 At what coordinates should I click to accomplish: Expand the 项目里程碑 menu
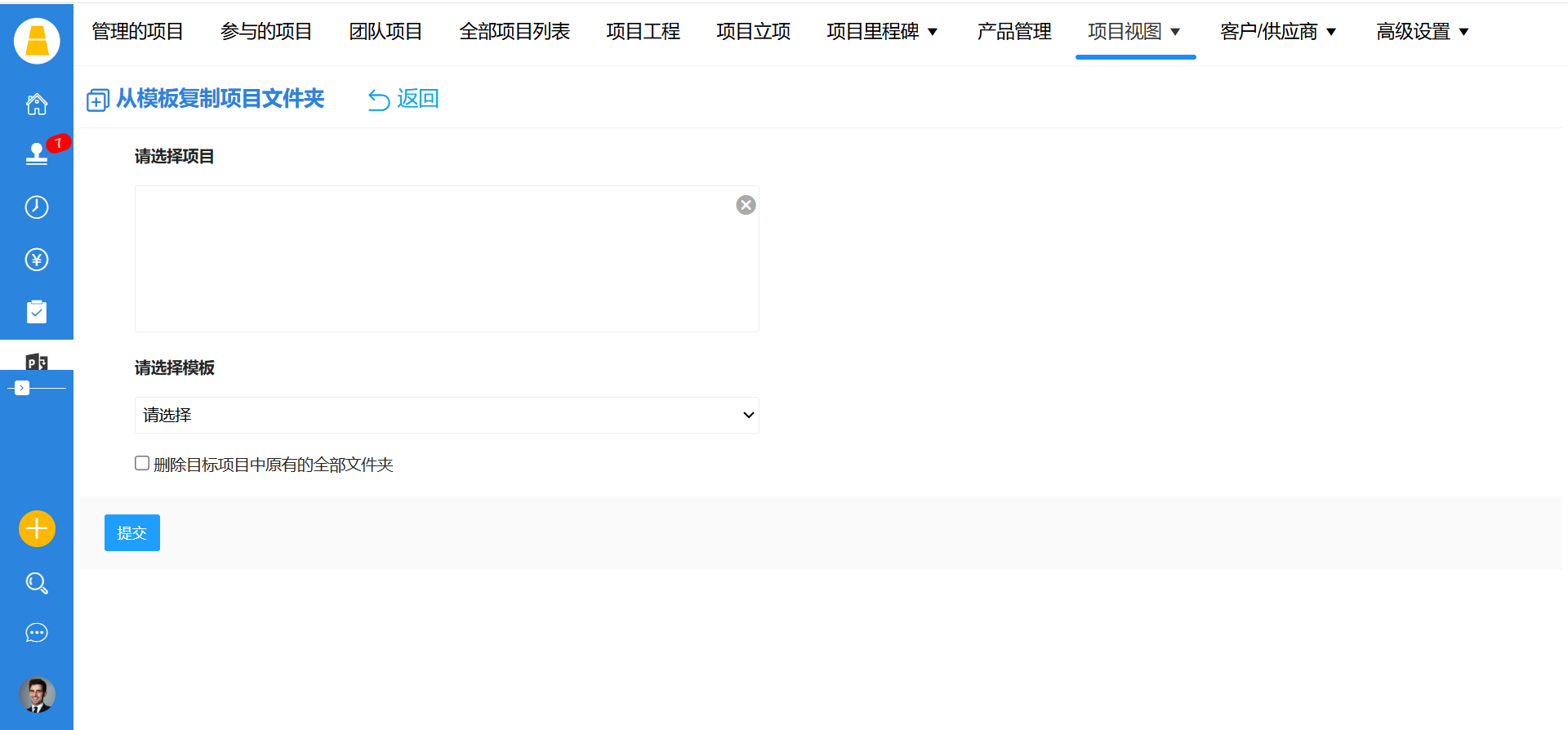(882, 32)
